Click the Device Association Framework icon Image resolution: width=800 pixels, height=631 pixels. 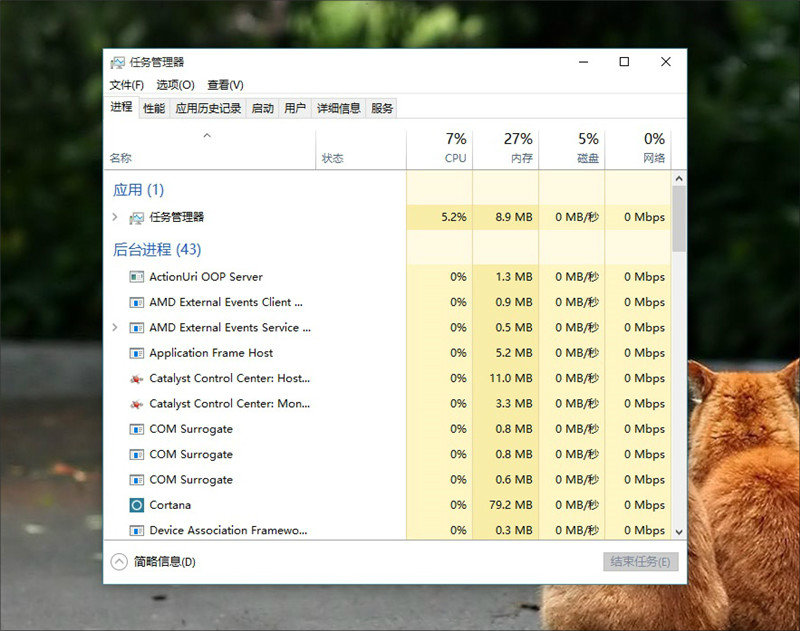136,531
